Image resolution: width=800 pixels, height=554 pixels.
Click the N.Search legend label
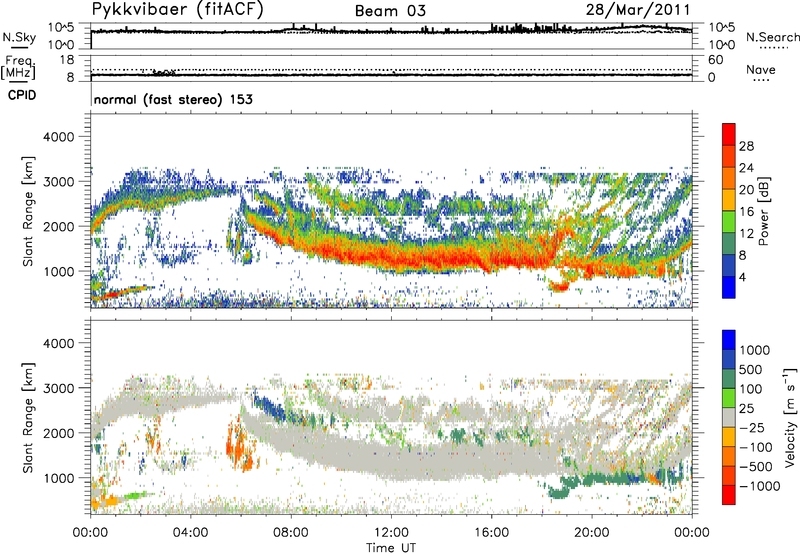pos(773,37)
